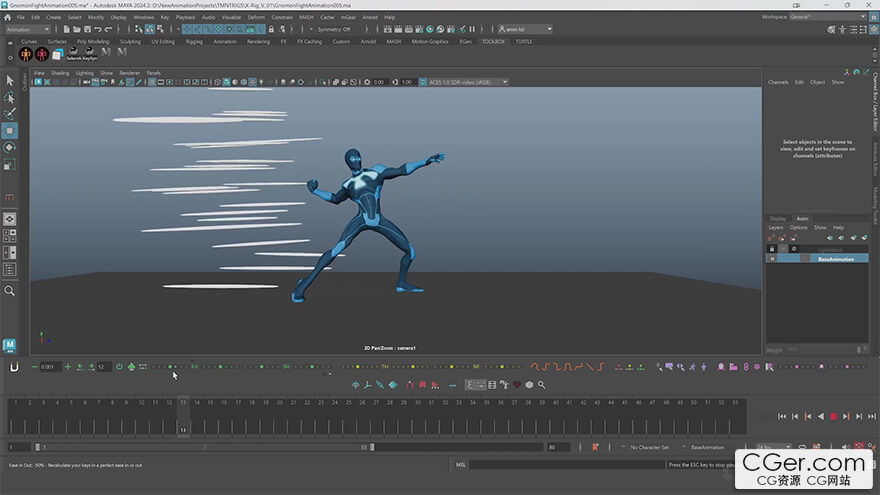The height and width of the screenshot is (495, 880).
Task: Open the Deform menu
Action: pos(257,17)
